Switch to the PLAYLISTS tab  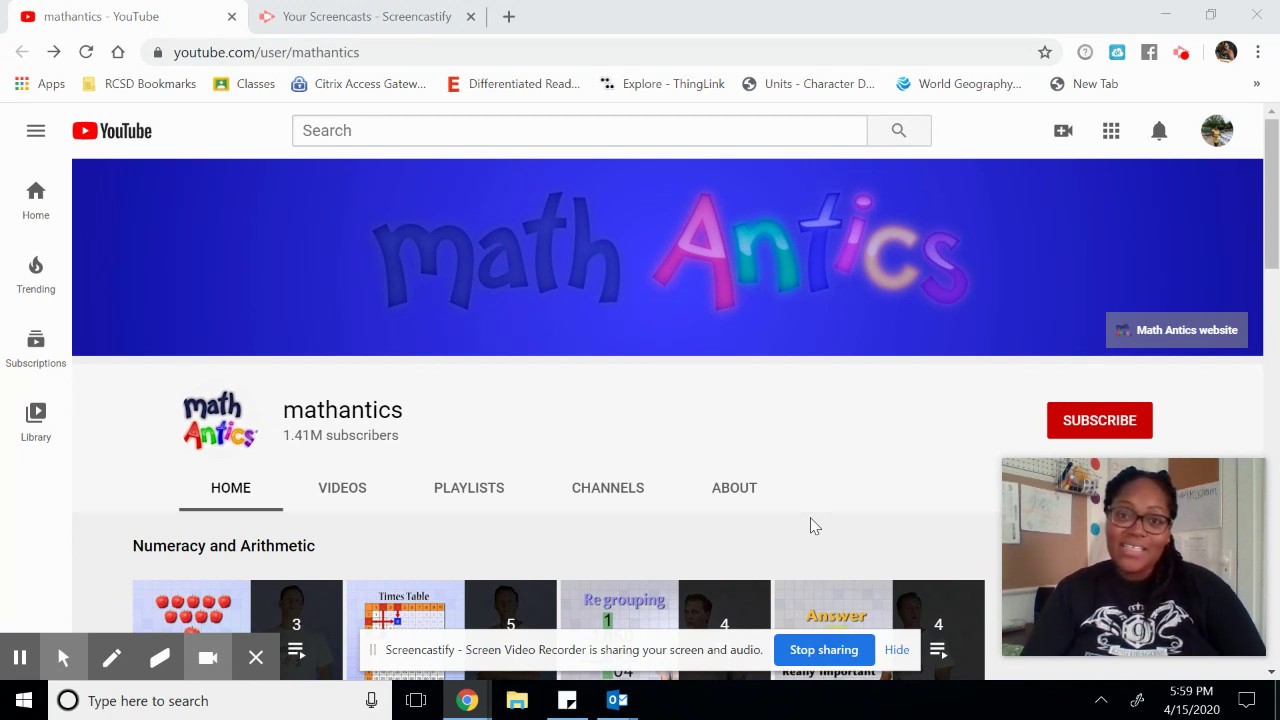pos(469,488)
